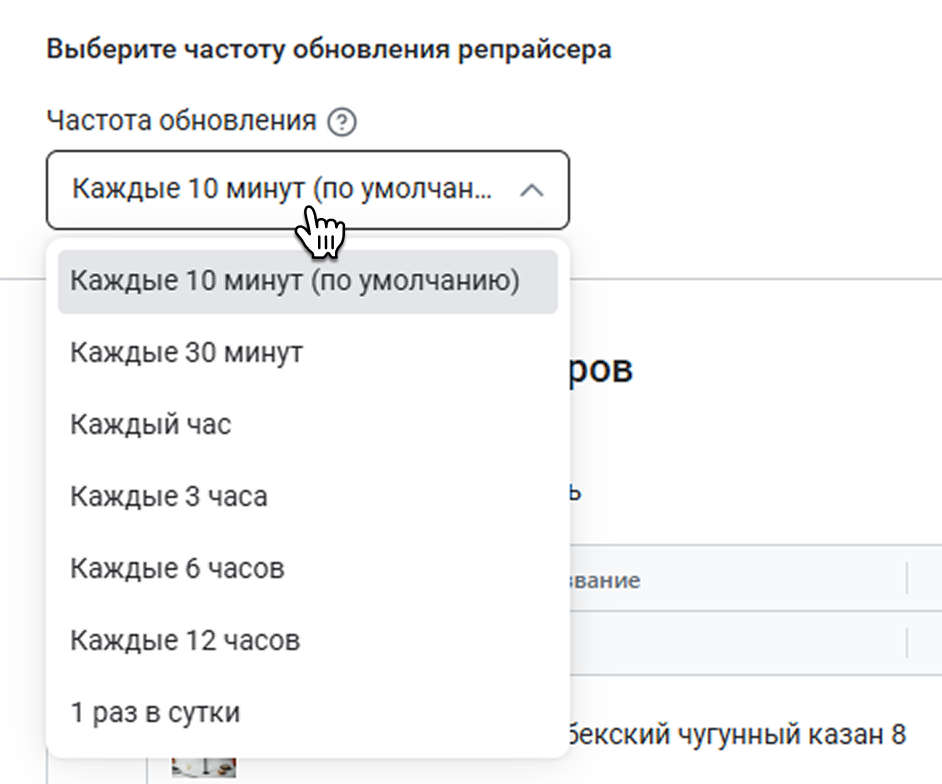Click the Выберите частоту обновления репрайсера heading
Screen dimensions: 942x784
(329, 49)
